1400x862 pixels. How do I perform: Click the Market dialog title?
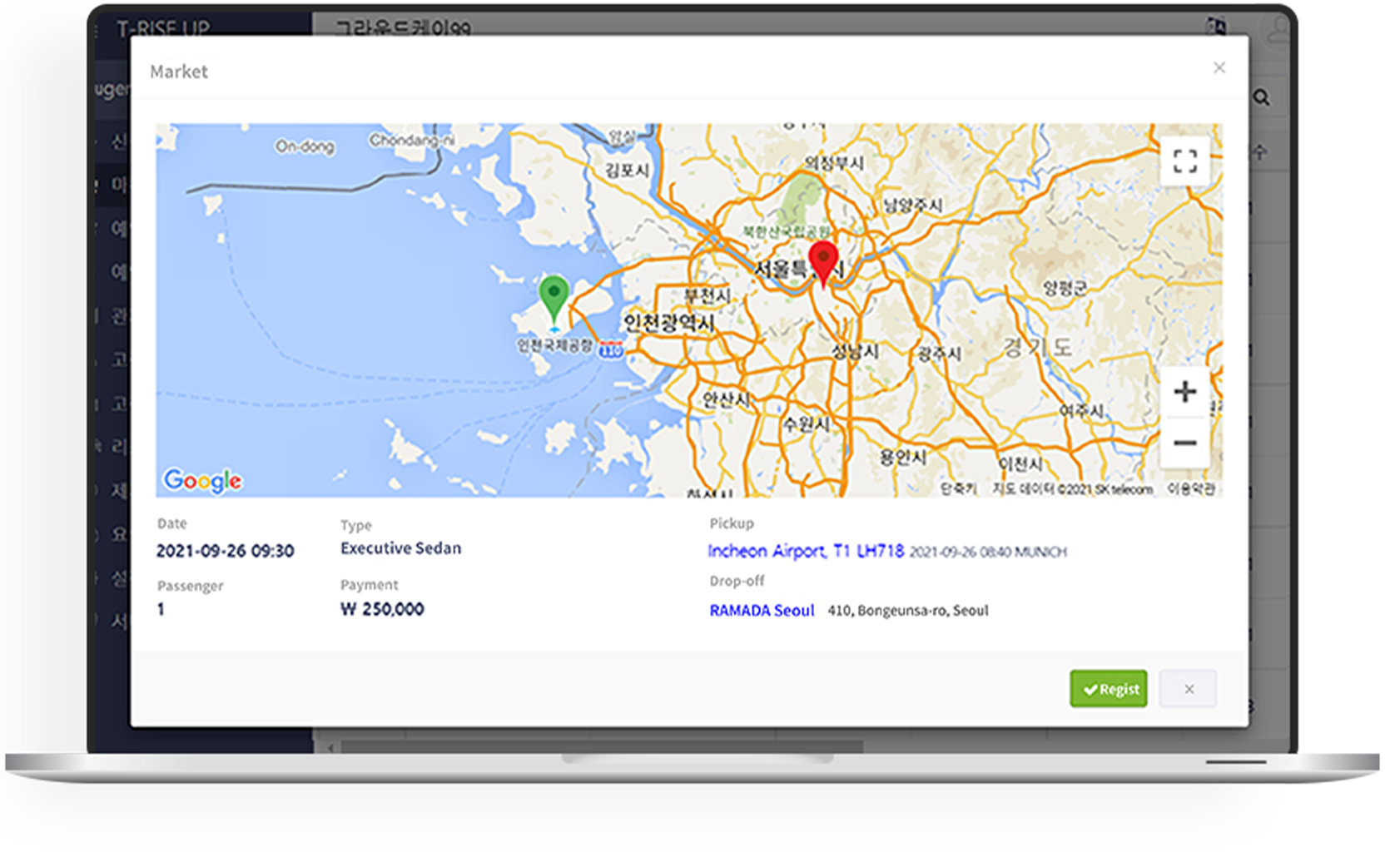[179, 72]
